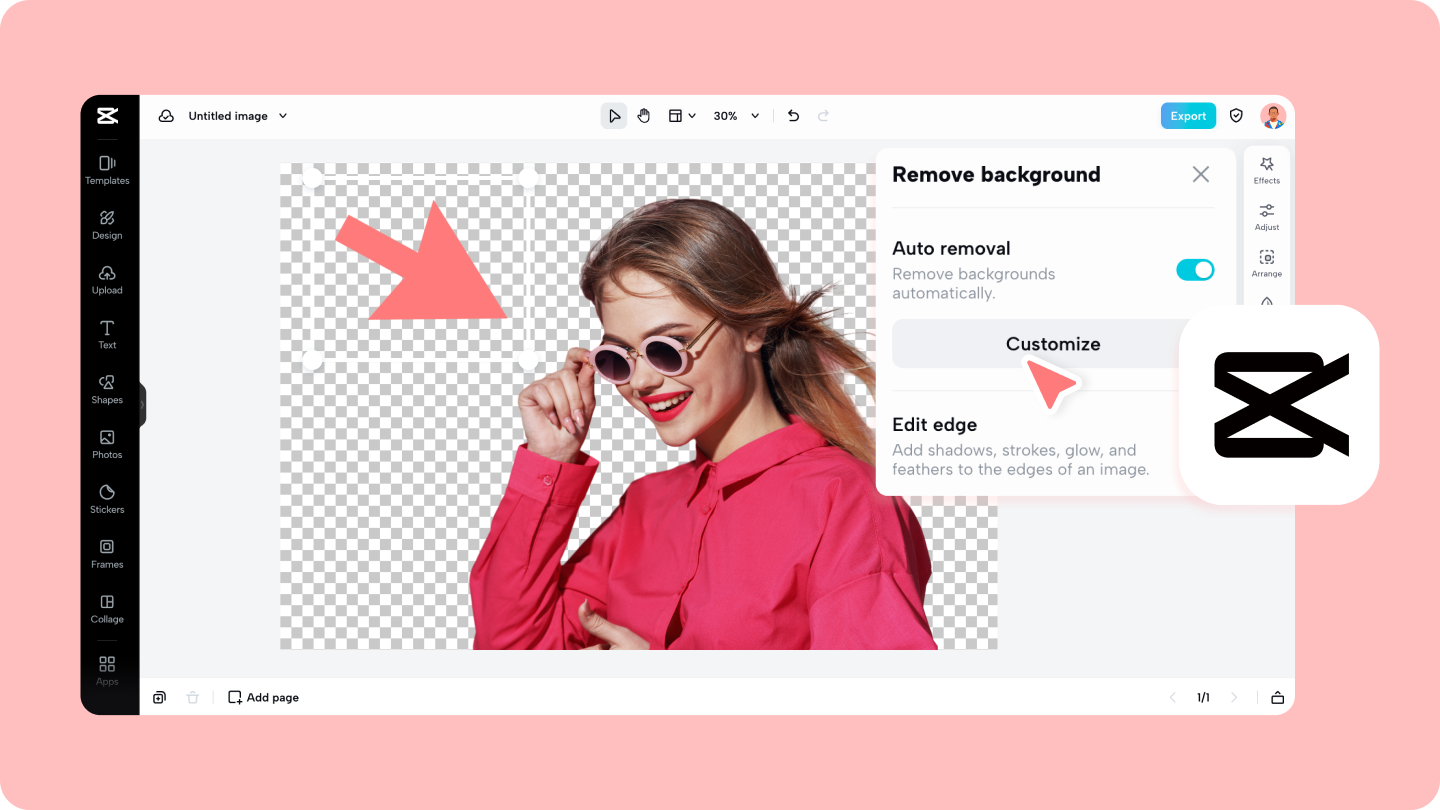
Task: Open the Shapes panel
Action: pyautogui.click(x=107, y=390)
